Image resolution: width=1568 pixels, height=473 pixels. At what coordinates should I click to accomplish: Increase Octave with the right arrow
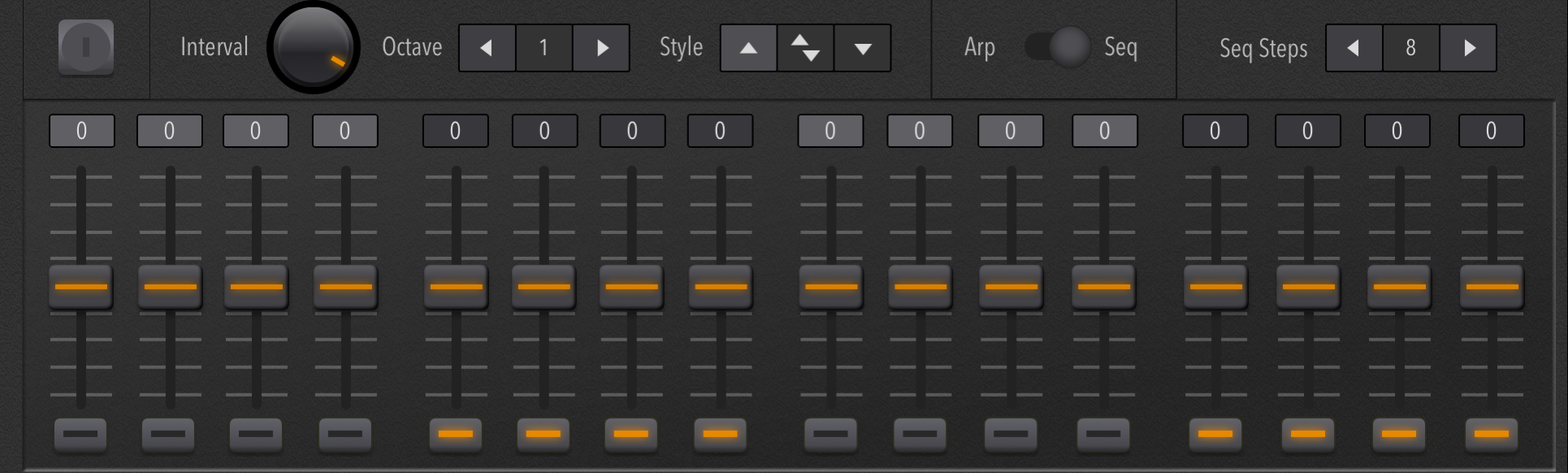[x=602, y=48]
